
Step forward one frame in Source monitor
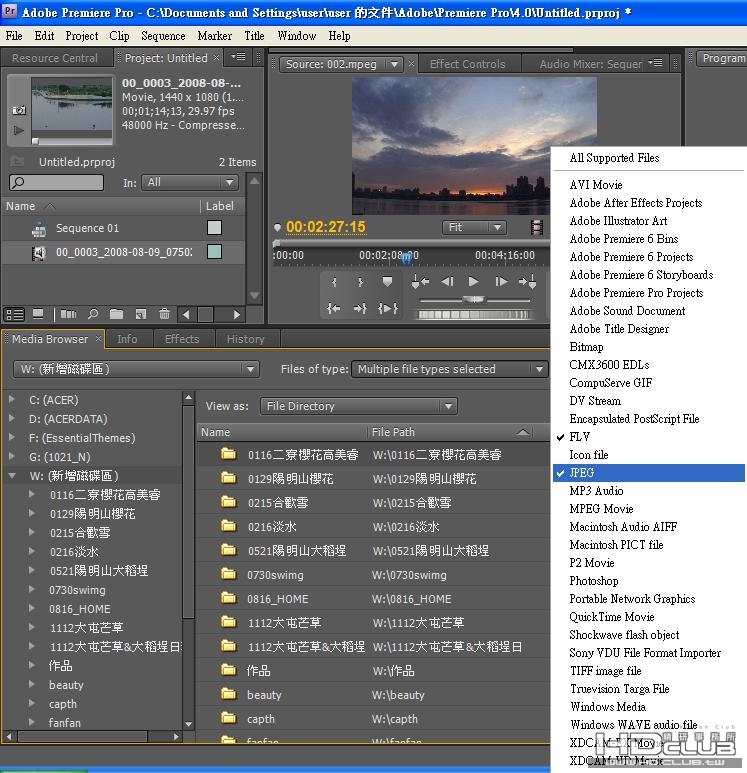click(501, 281)
